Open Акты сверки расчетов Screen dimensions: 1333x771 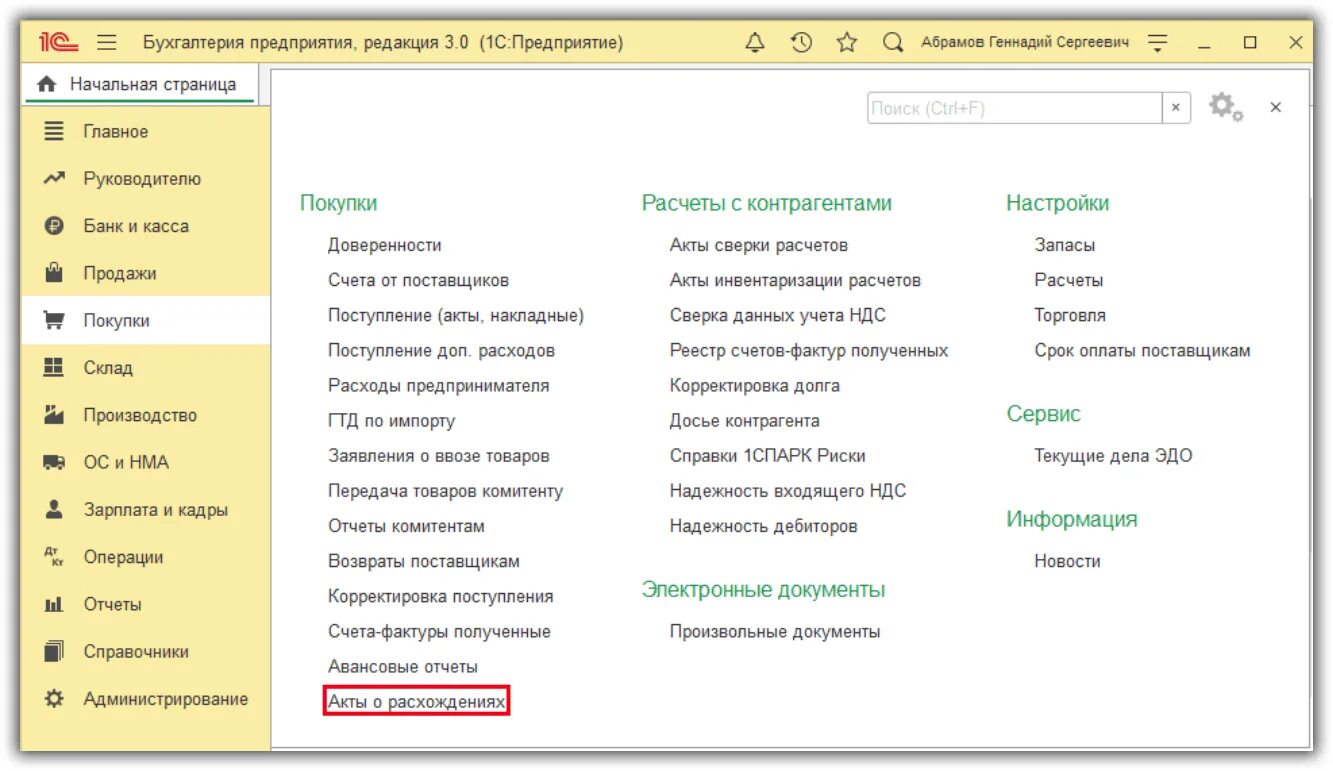(x=759, y=245)
